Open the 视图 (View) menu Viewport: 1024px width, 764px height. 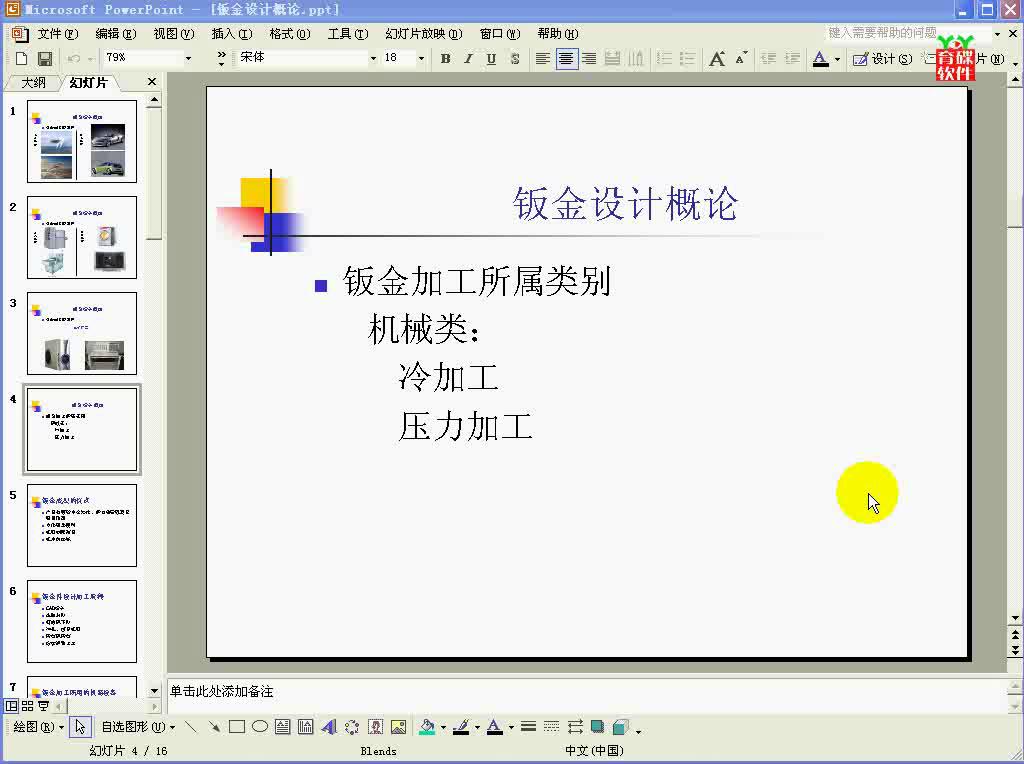pos(174,34)
